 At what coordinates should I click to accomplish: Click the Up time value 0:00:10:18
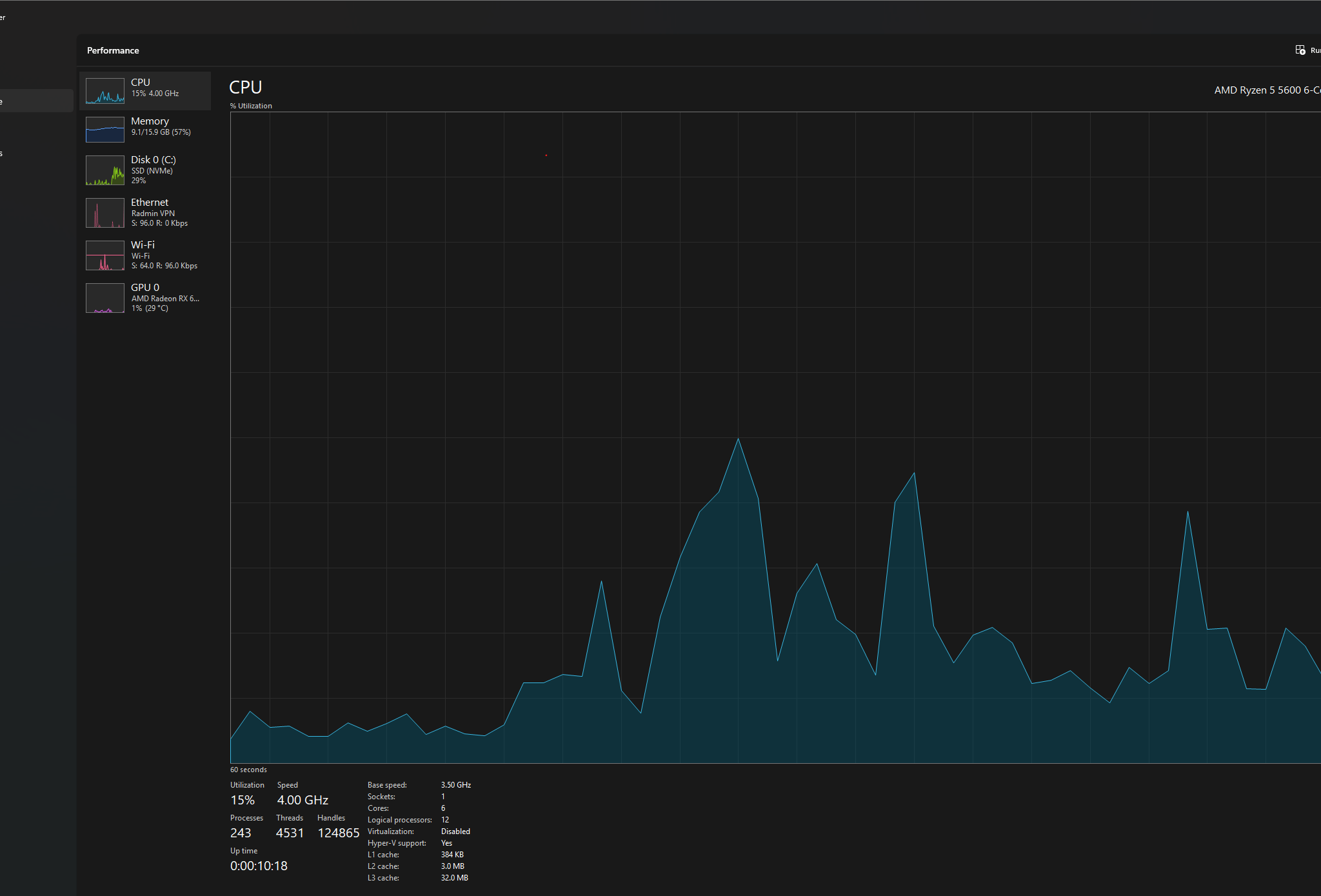259,866
